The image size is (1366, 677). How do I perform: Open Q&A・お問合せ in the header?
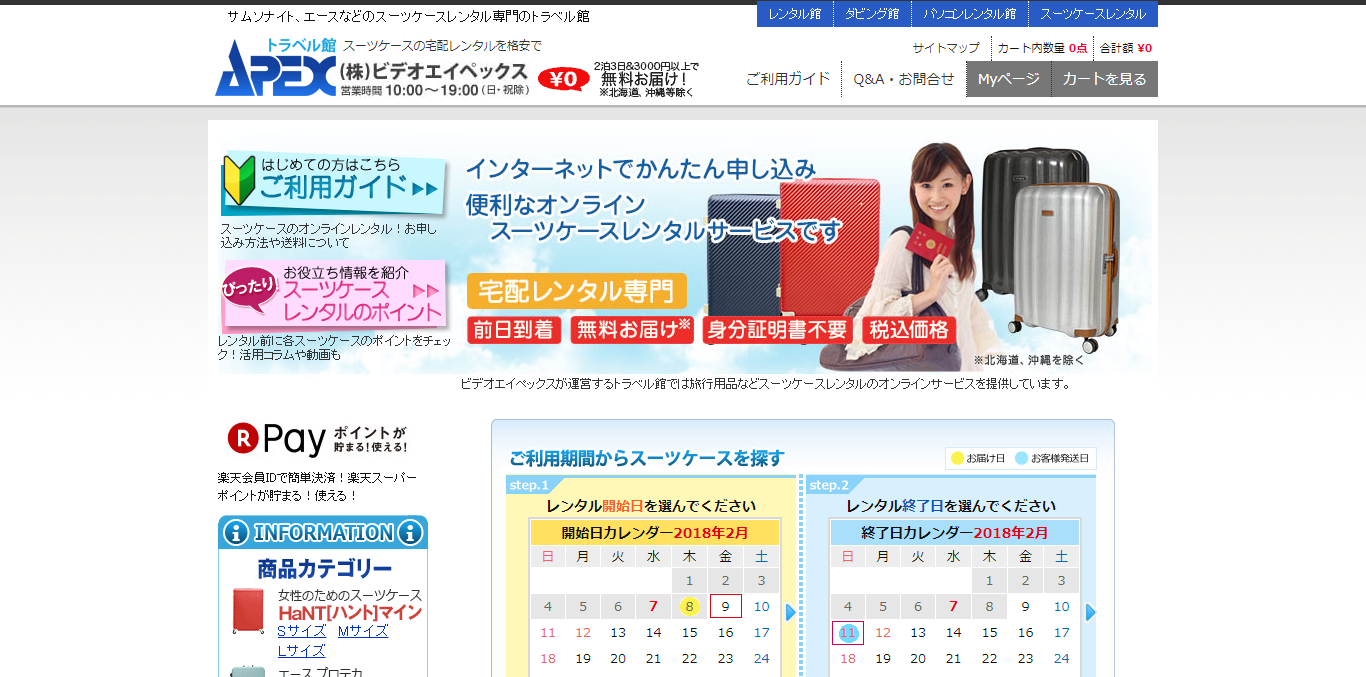(904, 79)
